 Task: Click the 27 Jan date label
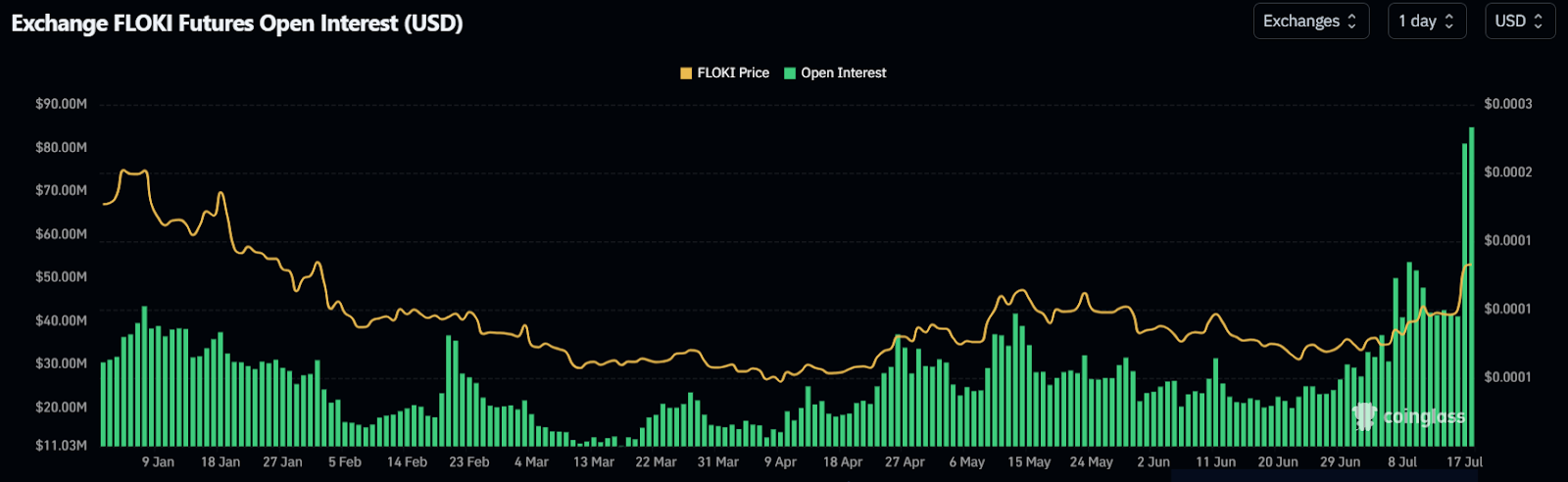pos(282,461)
